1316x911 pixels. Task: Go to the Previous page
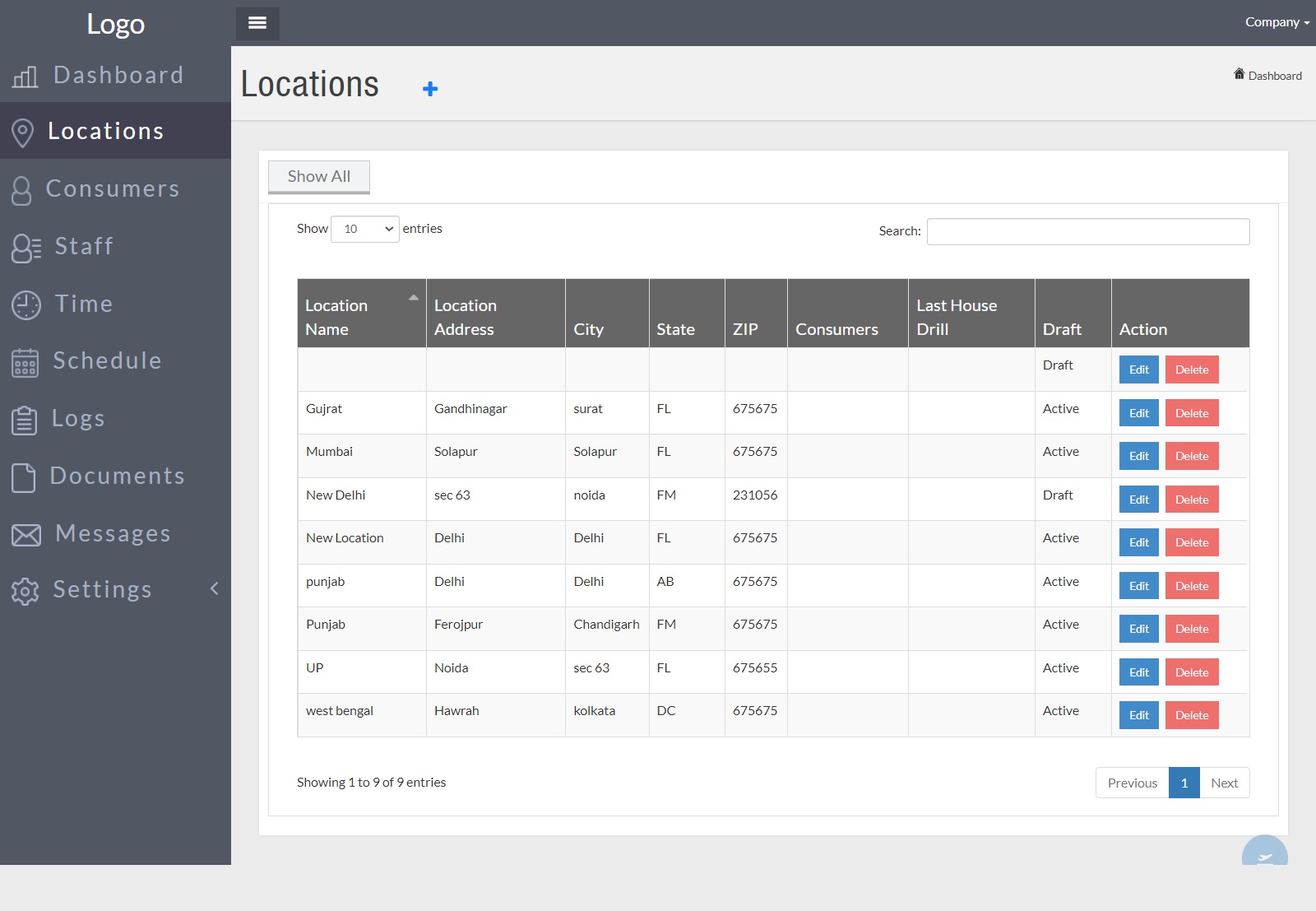(x=1132, y=783)
